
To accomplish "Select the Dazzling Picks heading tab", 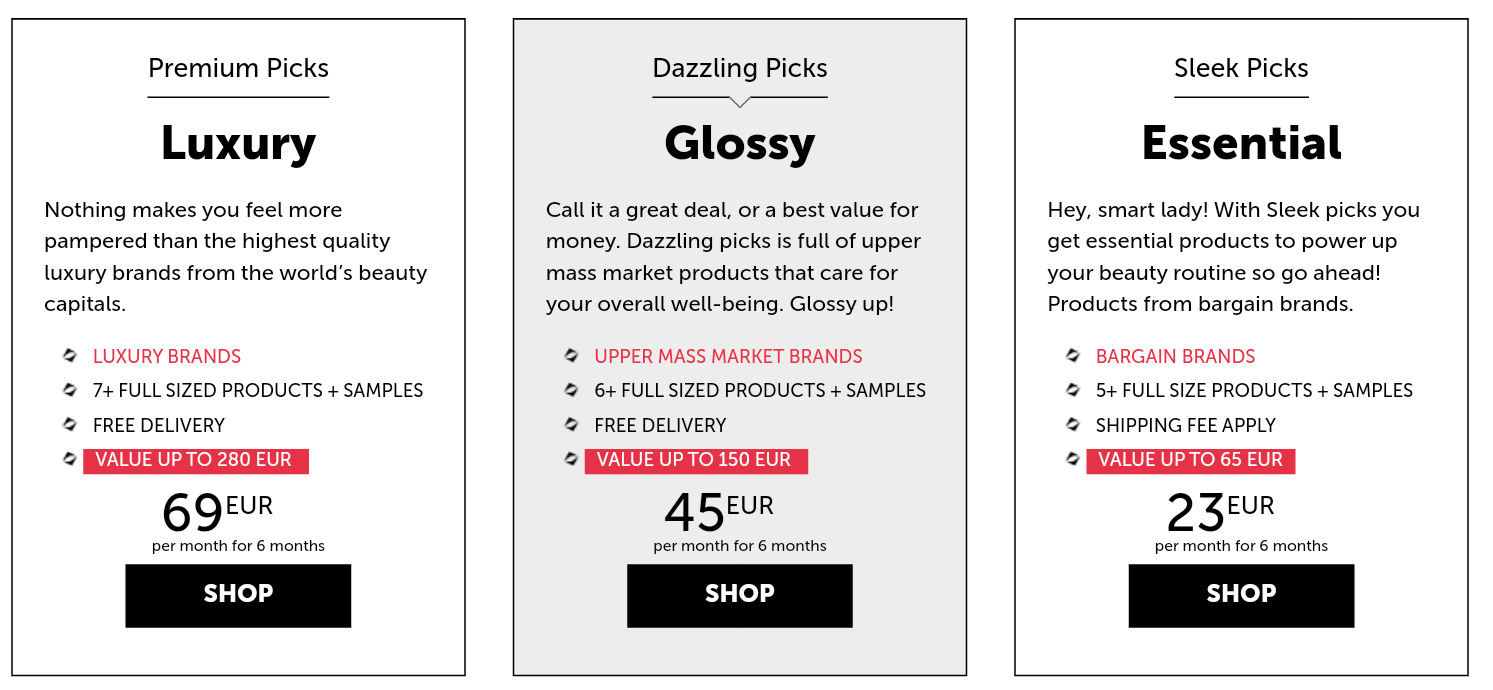I will [740, 68].
